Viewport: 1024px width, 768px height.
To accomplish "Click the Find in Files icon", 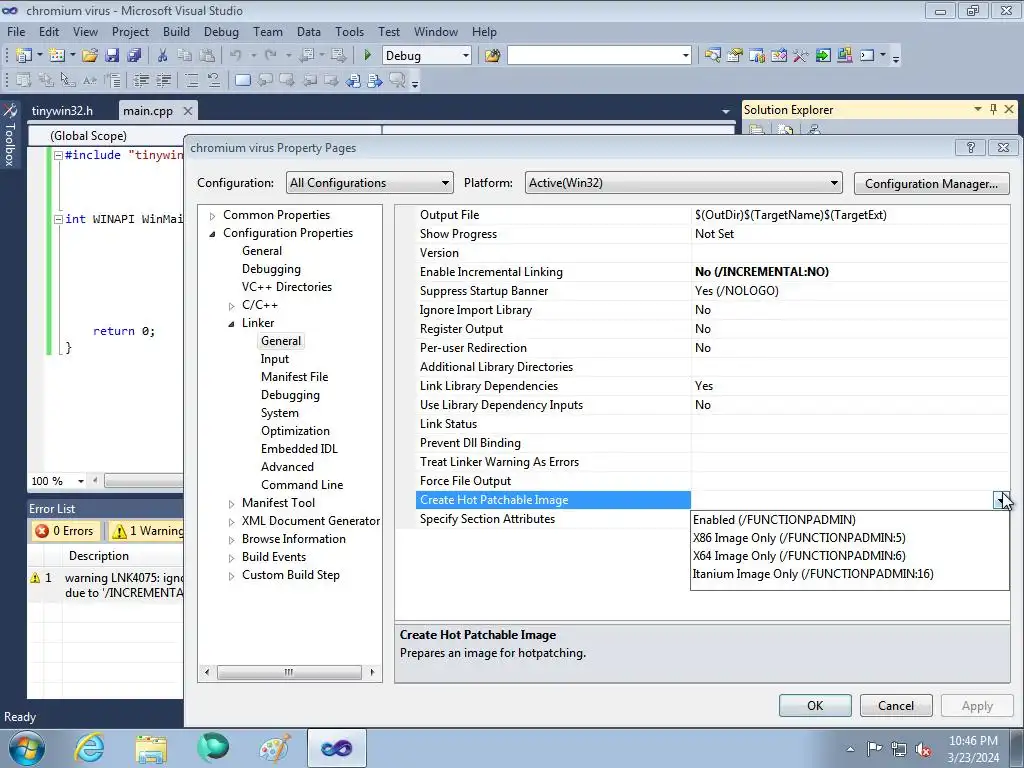I will [x=492, y=56].
